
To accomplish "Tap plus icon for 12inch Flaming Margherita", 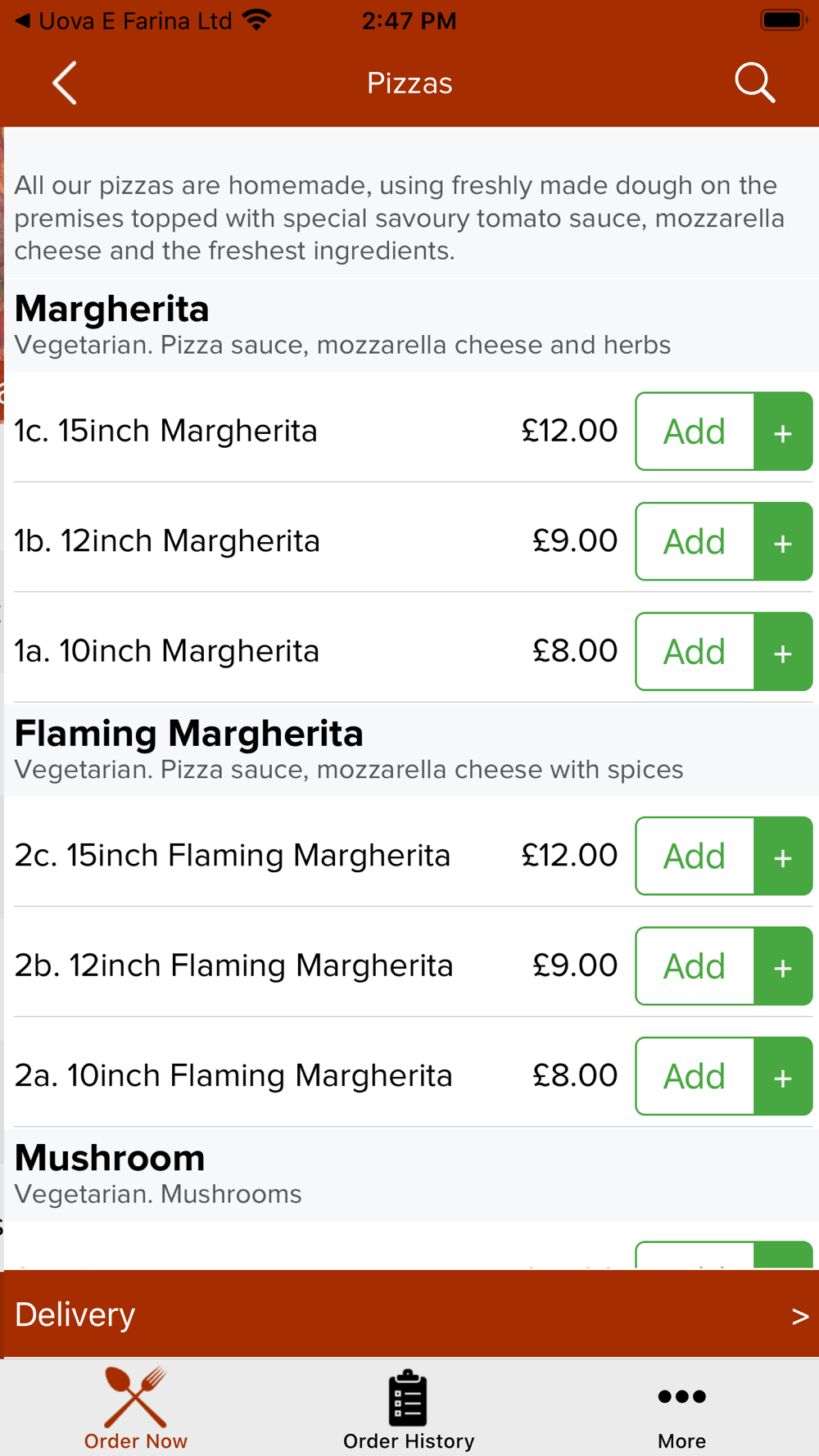I will tap(783, 966).
